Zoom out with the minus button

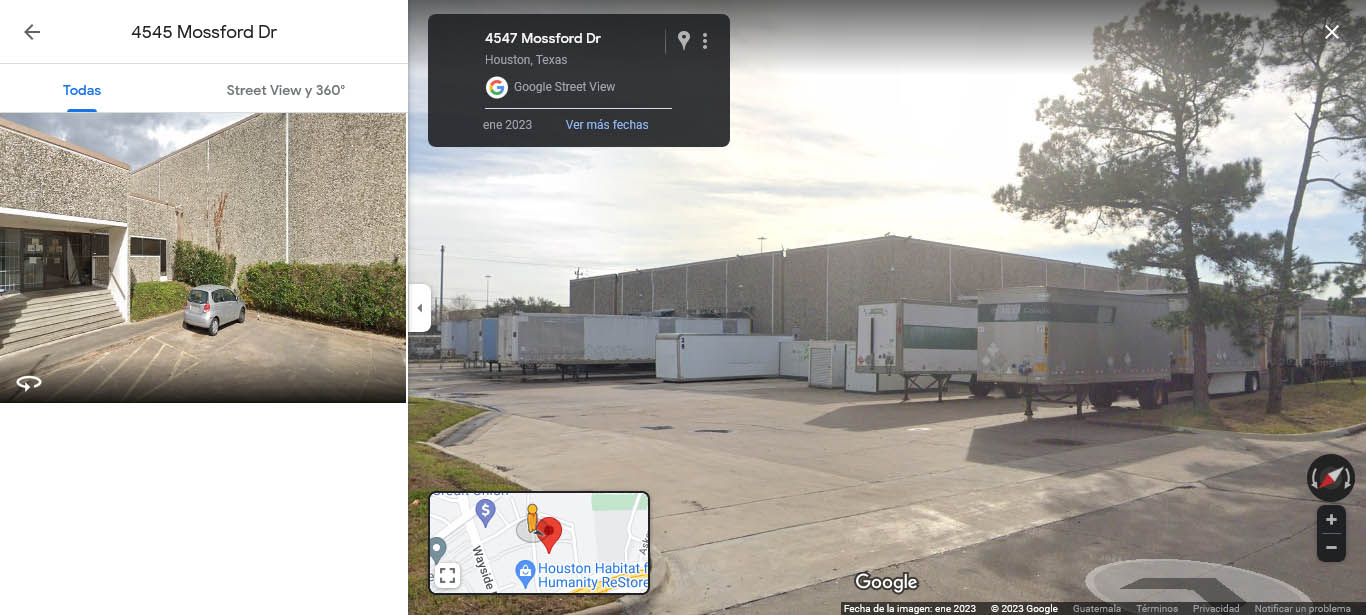pos(1331,547)
